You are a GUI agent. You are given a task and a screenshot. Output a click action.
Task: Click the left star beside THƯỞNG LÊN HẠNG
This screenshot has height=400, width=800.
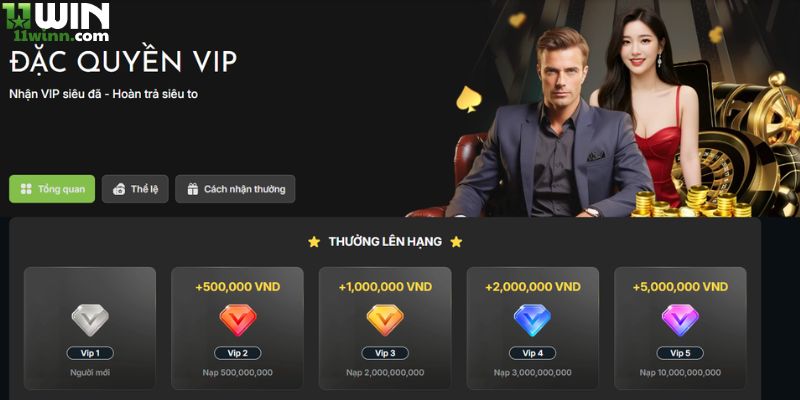pos(314,242)
